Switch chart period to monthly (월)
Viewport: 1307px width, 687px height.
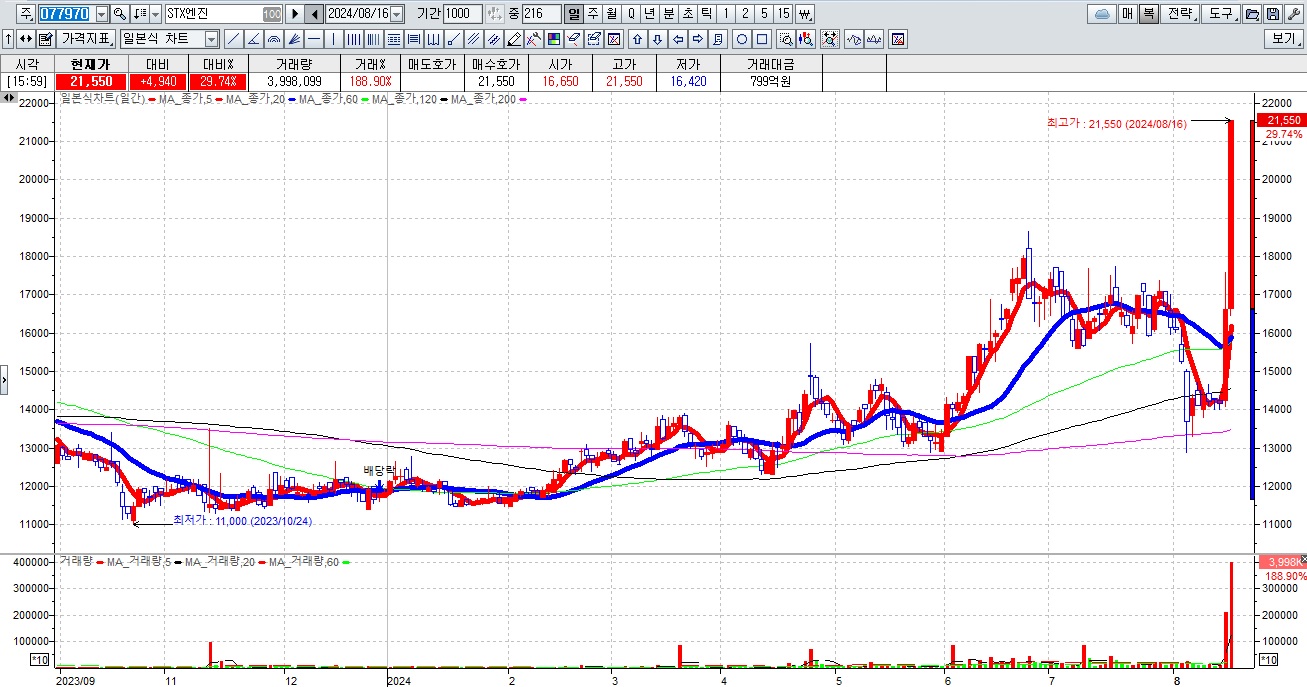pyautogui.click(x=611, y=14)
